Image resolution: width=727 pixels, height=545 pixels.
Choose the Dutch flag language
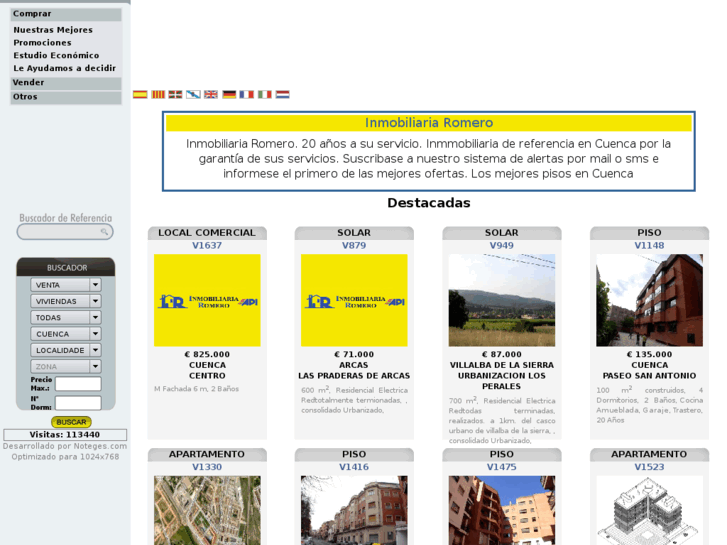click(282, 94)
